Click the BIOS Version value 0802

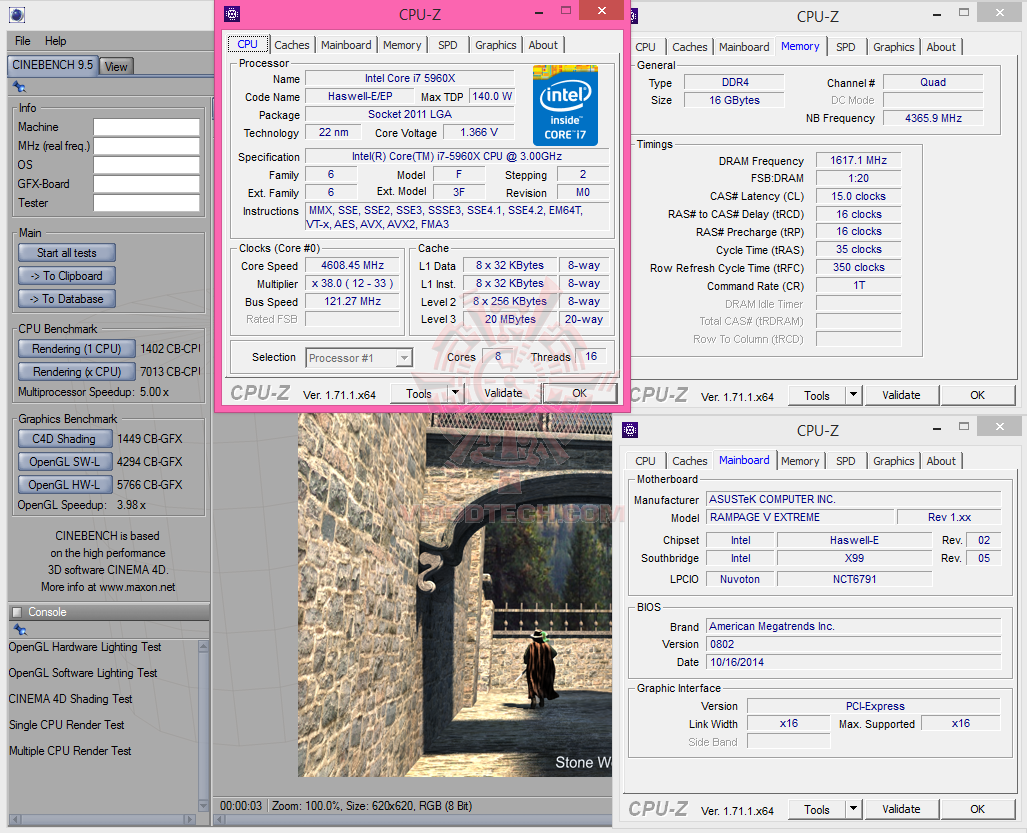coord(853,644)
